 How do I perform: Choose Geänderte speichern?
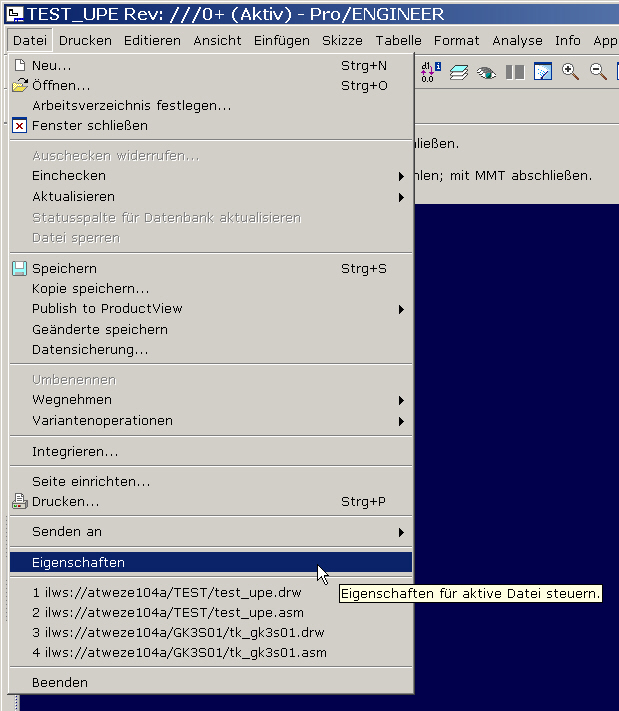pos(211,330)
